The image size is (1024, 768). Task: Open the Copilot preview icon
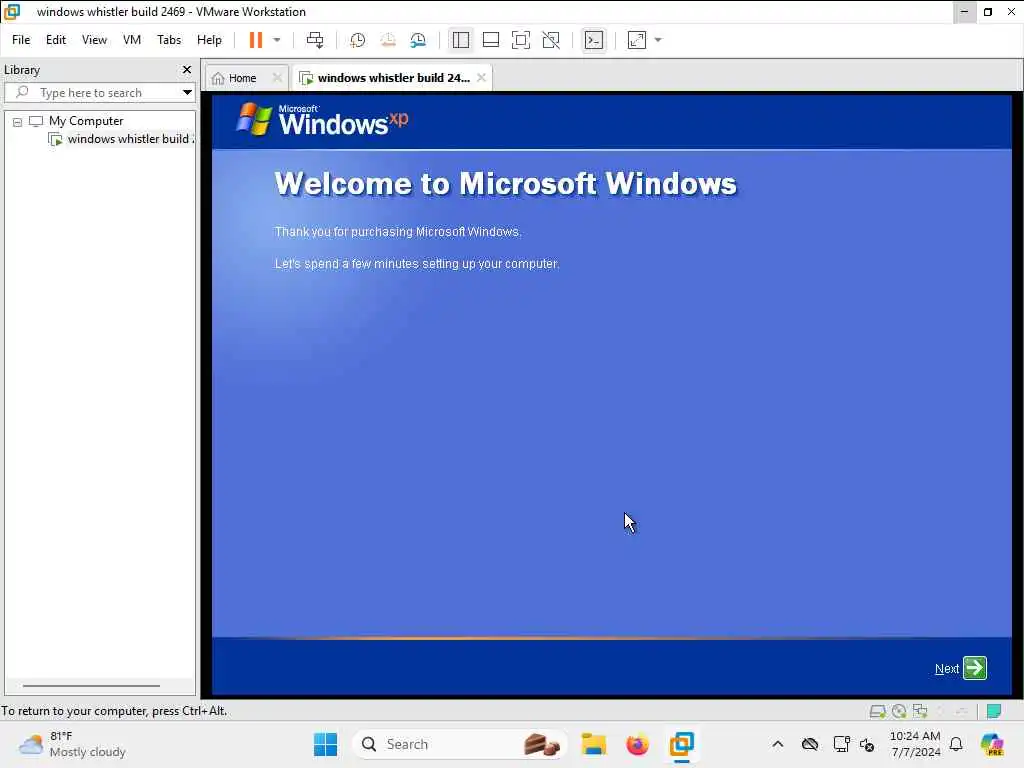click(992, 744)
